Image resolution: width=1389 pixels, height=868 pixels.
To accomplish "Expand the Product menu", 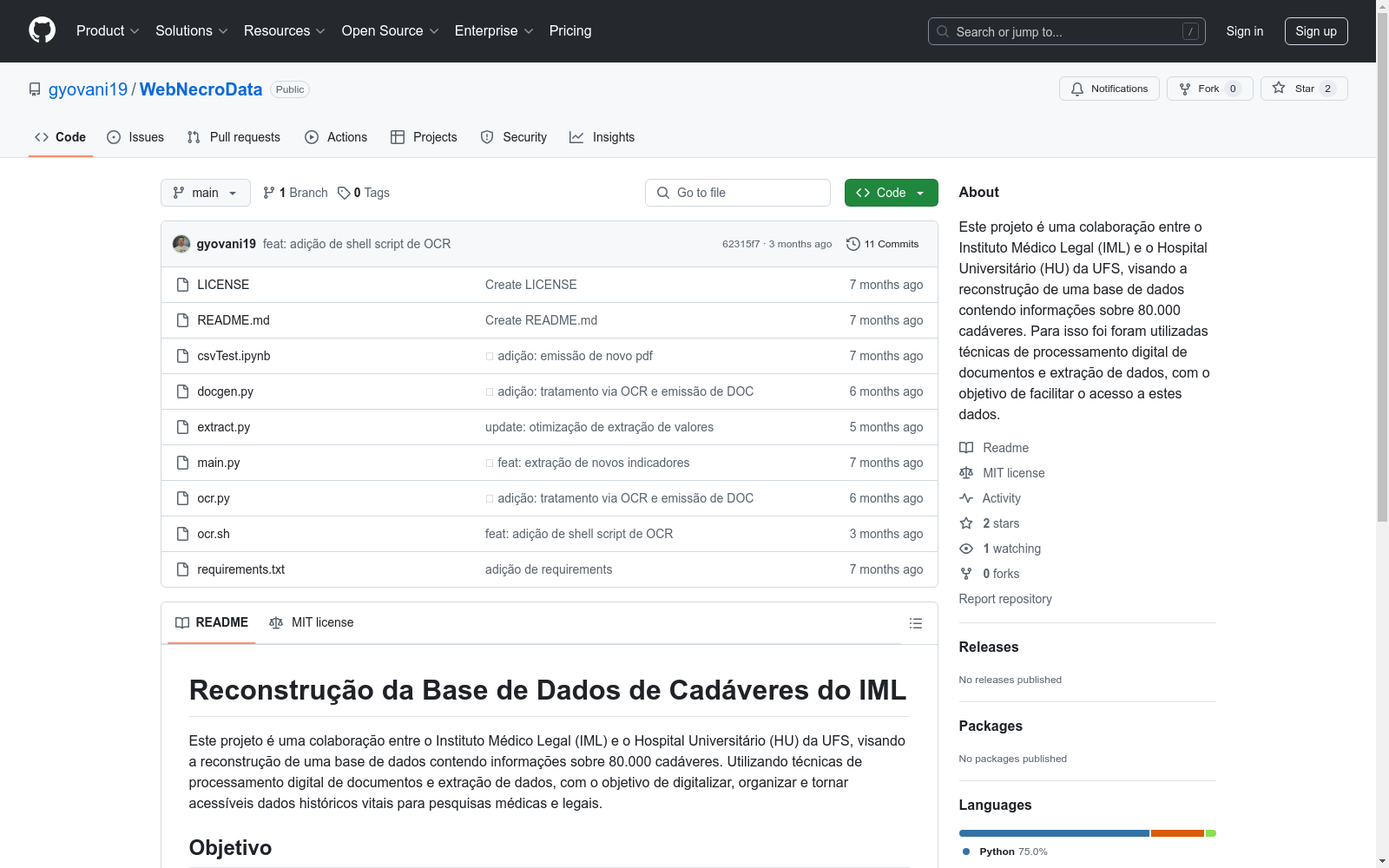I will pos(108,31).
